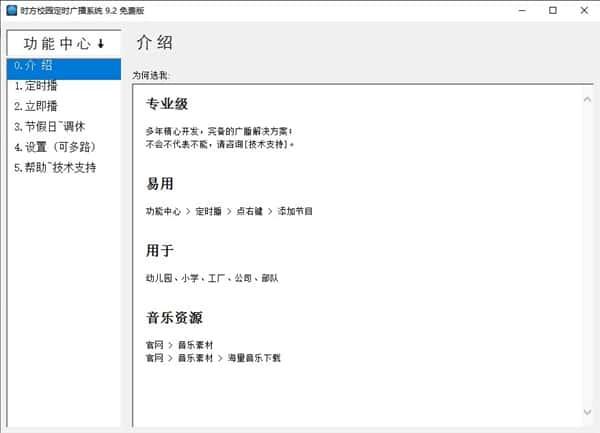Click the scrollbar up arrow
600x433 pixels.
pos(586,98)
